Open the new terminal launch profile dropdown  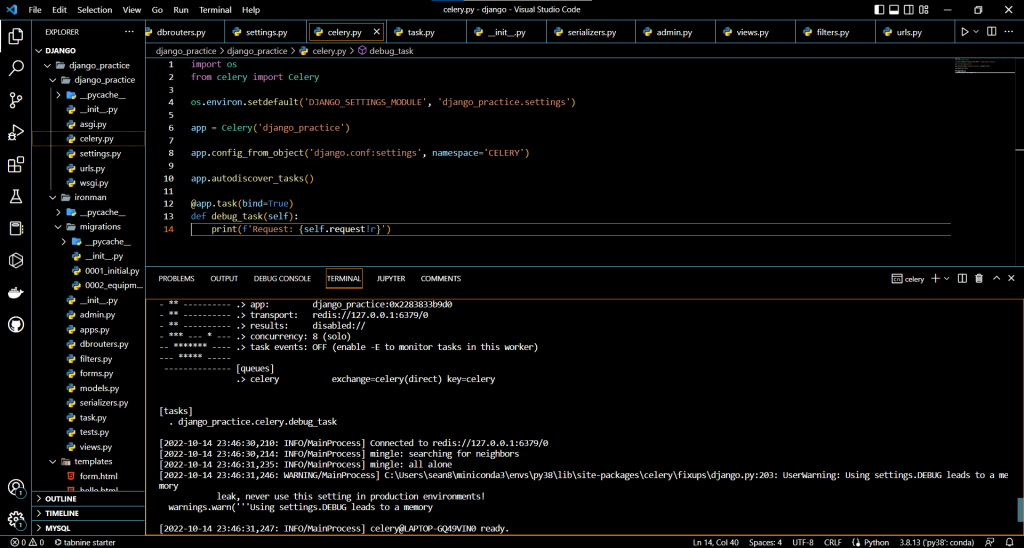tap(946, 279)
